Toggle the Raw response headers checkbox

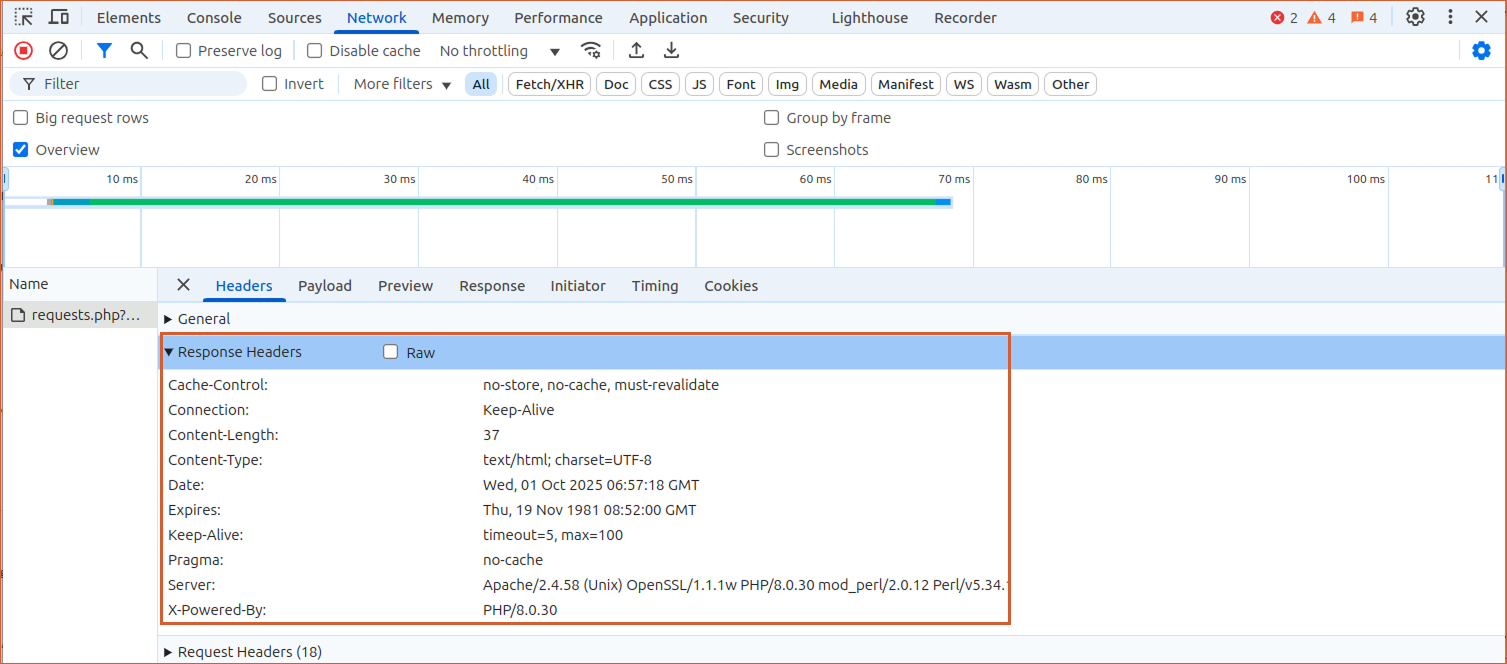[391, 352]
